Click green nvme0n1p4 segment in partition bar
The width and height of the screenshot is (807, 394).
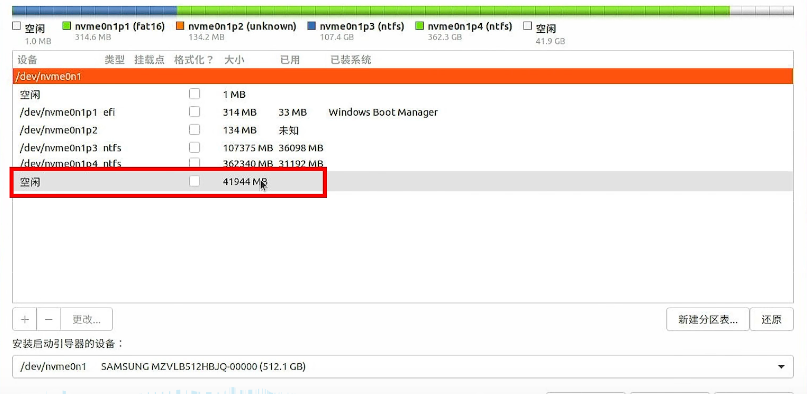tap(453, 10)
